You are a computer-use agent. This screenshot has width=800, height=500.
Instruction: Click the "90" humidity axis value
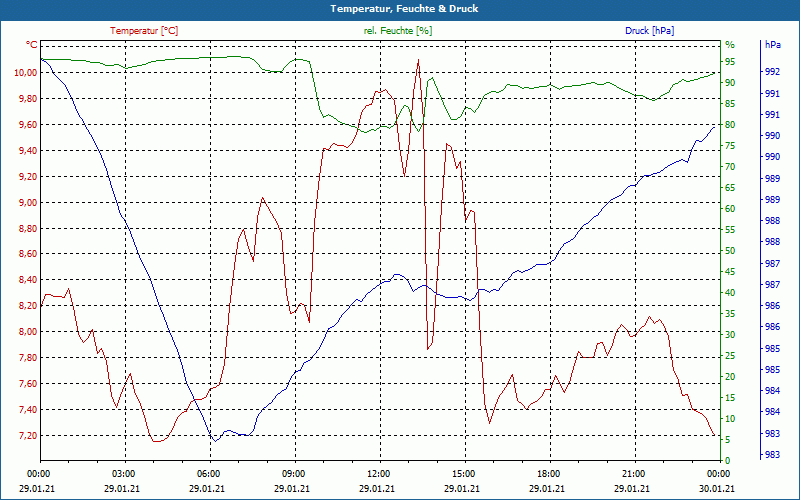click(730, 83)
